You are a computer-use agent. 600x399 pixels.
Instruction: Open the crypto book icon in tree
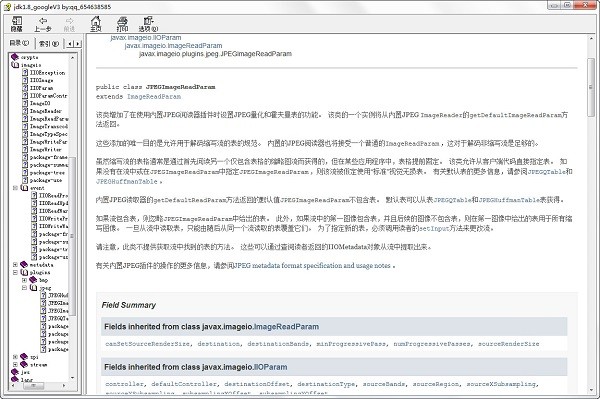(x=15, y=57)
